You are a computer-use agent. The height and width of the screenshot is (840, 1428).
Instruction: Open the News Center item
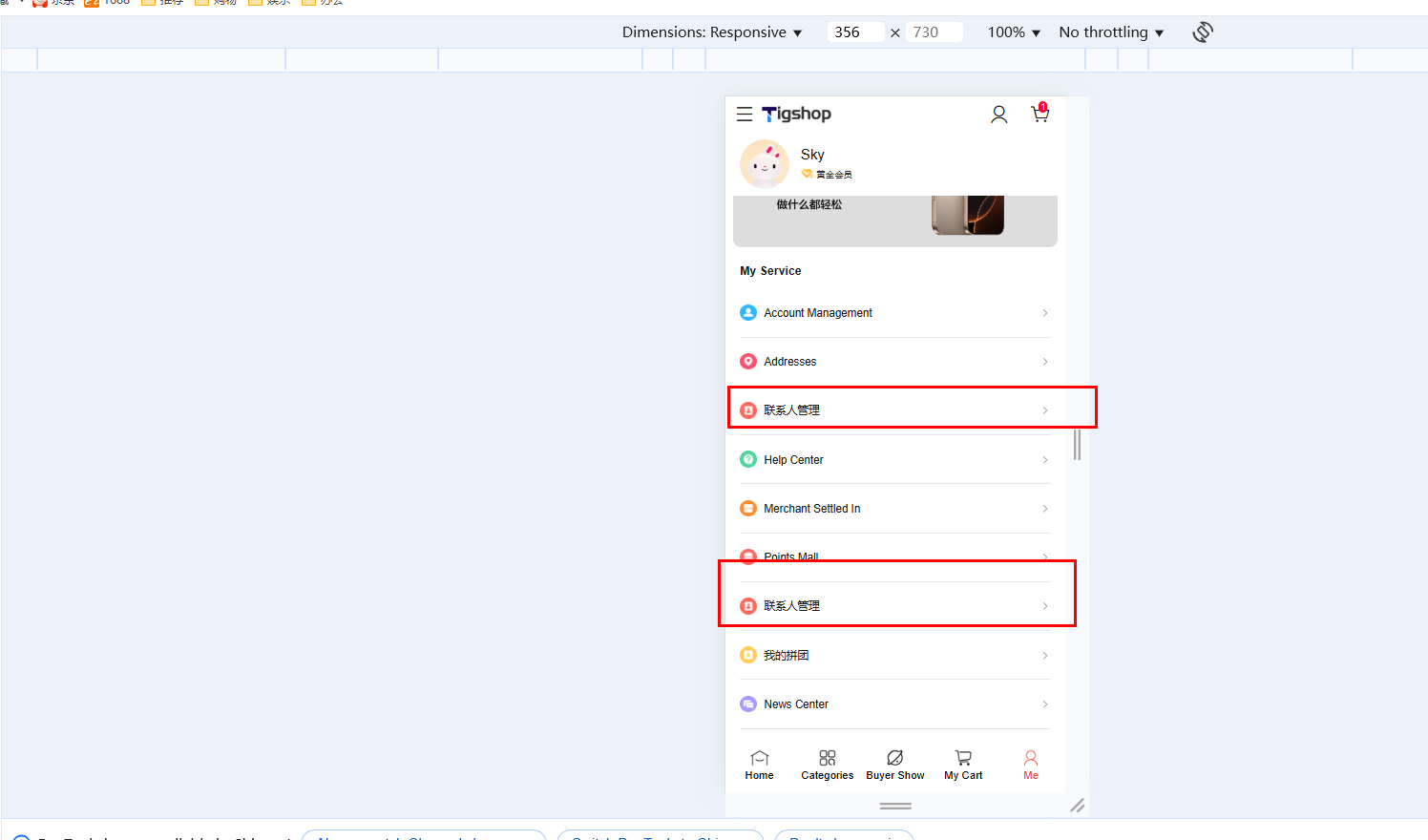click(x=796, y=704)
